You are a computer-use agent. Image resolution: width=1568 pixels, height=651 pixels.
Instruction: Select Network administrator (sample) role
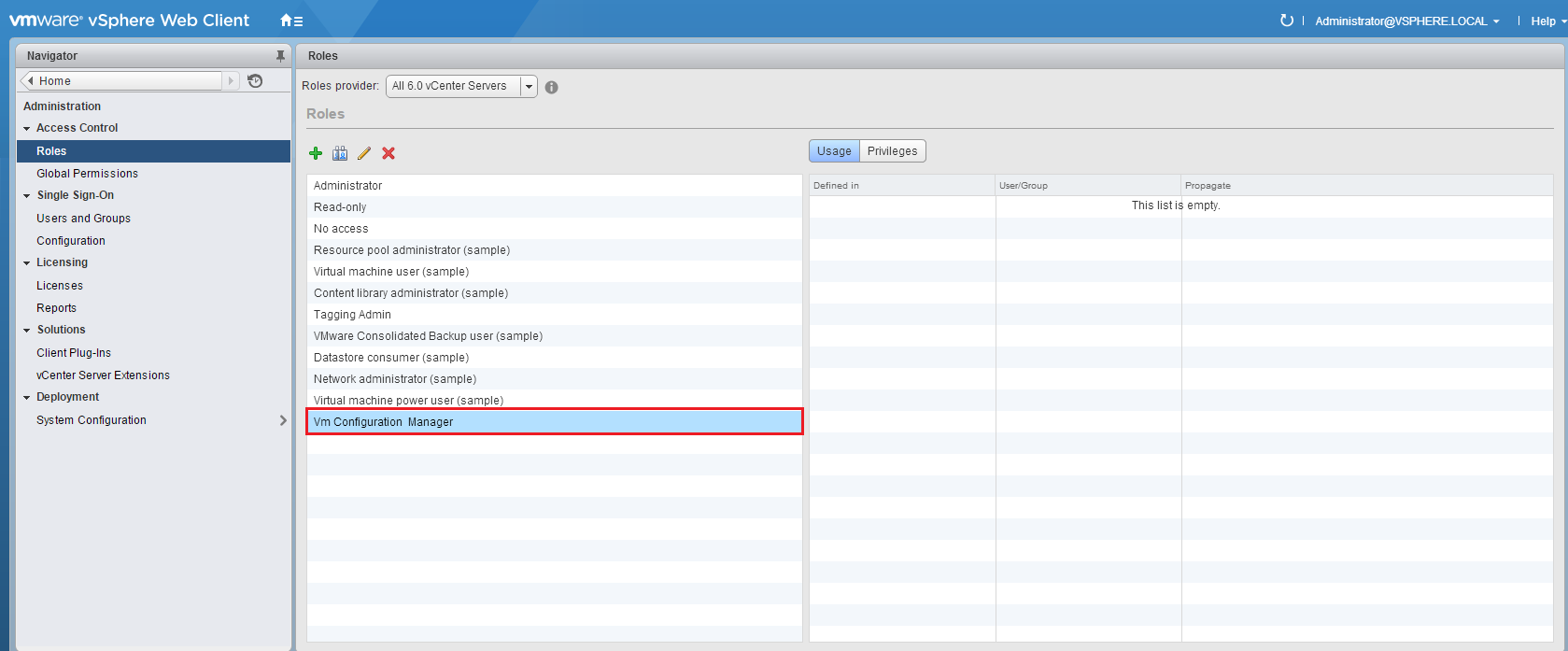click(x=555, y=379)
